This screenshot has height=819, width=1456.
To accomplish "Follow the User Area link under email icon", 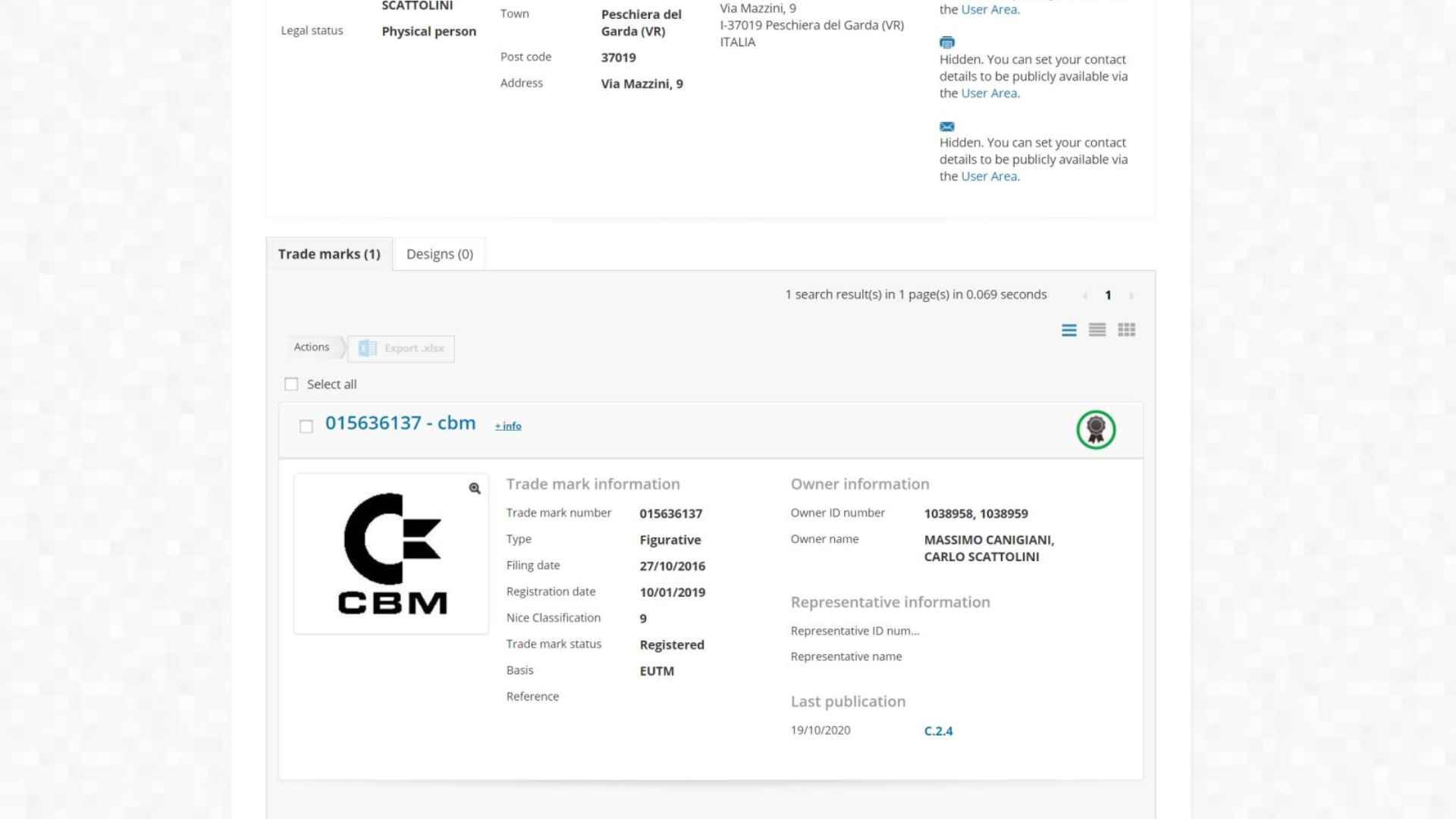I will 990,176.
